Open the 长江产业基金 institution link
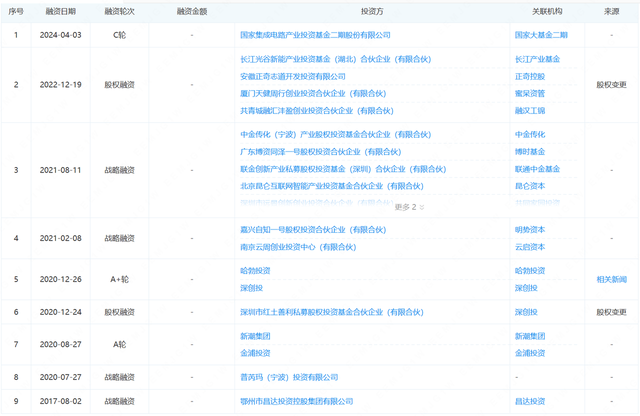Viewport: 640px width, 416px height. coord(537,59)
